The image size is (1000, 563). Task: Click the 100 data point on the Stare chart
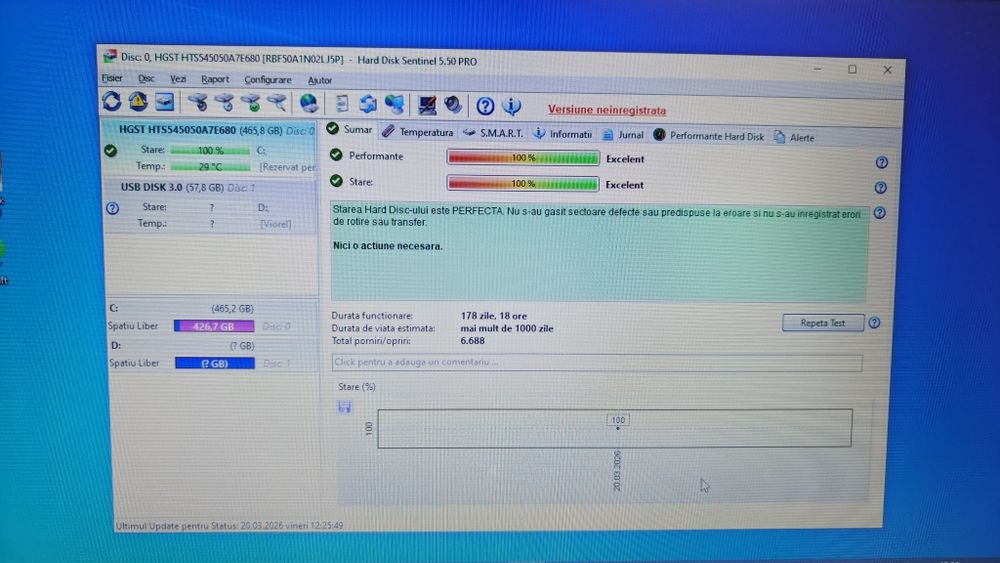click(617, 428)
